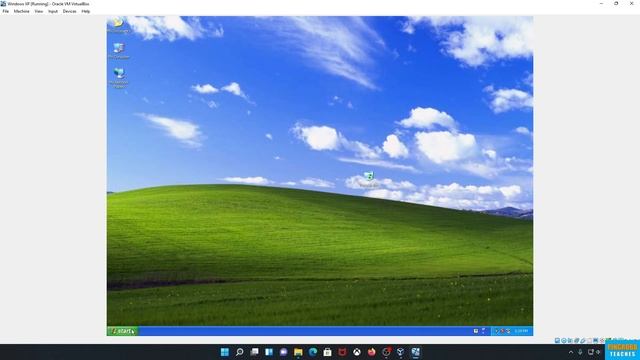Screen dimensions: 640x360
Task: Select the Recycle Bin desktop icon
Action: click(x=369, y=180)
